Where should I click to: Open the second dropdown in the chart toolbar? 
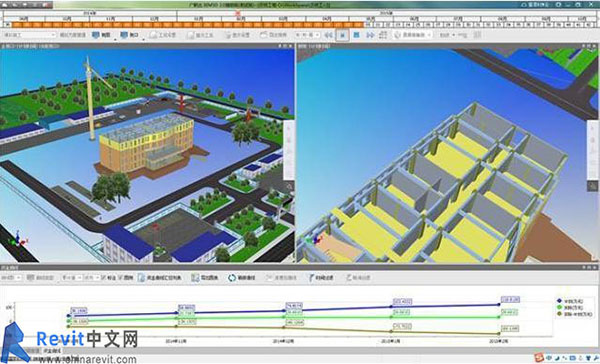click(71, 278)
